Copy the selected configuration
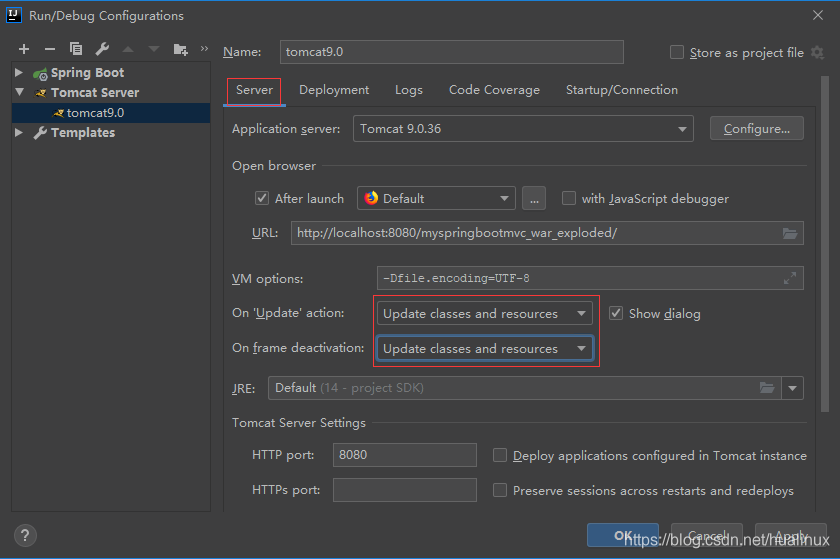 tap(76, 49)
